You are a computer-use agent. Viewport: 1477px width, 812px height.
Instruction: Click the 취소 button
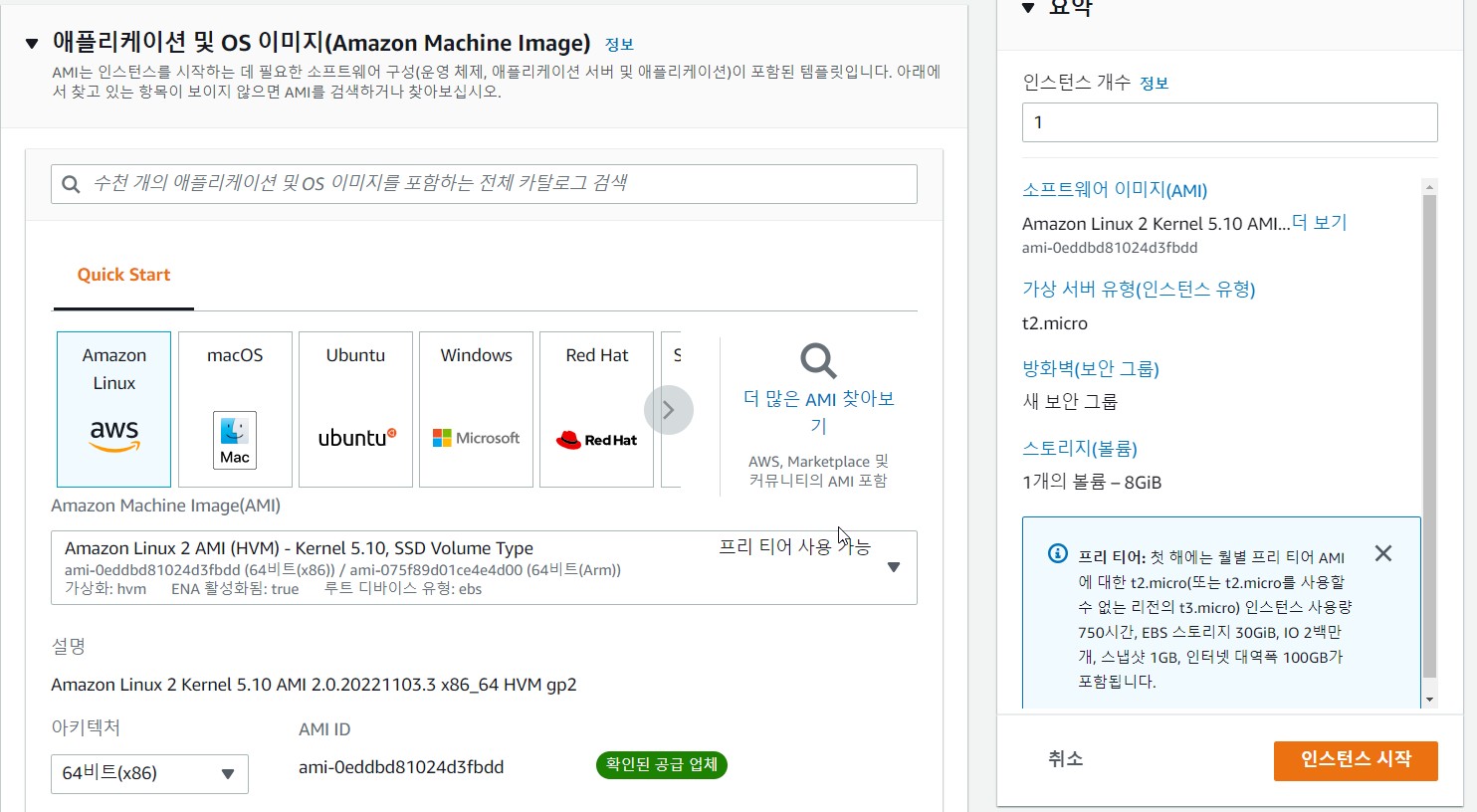click(x=1065, y=759)
